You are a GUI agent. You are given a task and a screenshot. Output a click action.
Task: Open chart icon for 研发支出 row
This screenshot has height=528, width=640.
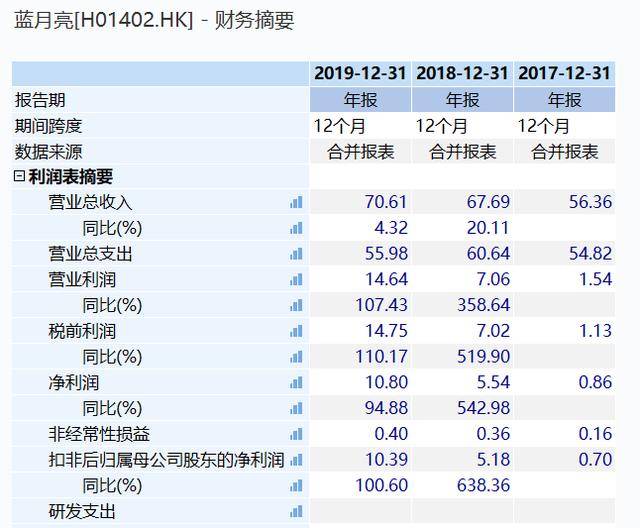coord(296,511)
